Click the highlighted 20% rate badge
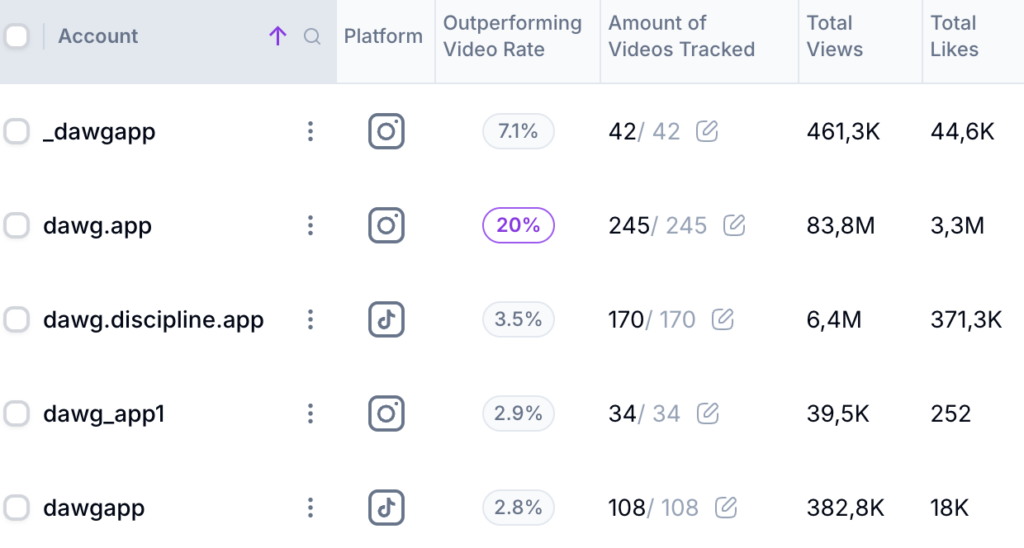The image size is (1024, 548). [x=518, y=225]
